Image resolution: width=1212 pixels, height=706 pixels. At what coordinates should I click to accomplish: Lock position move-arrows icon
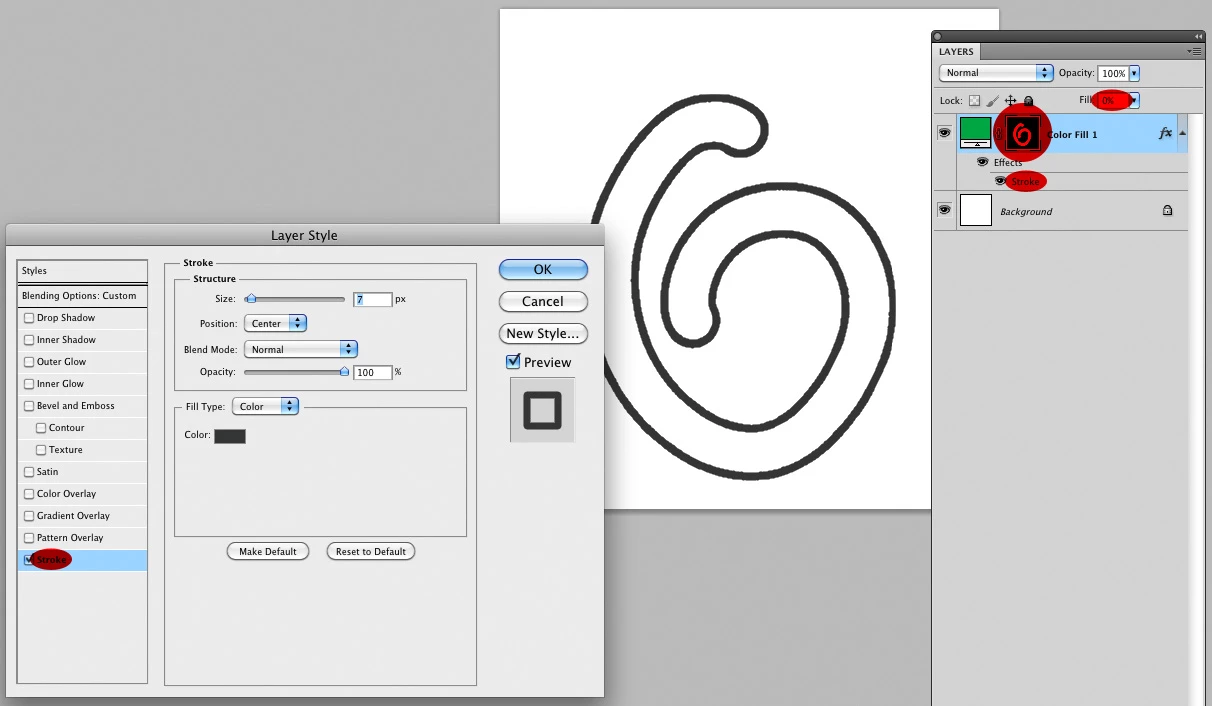pyautogui.click(x=1010, y=101)
